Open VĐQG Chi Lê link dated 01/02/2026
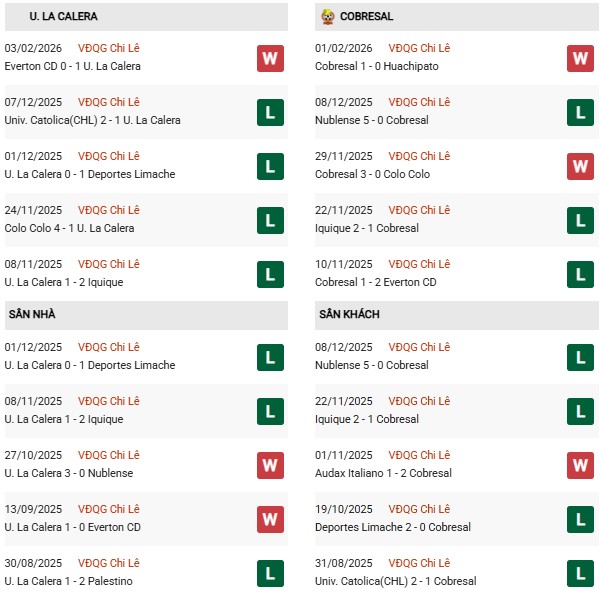 pos(419,48)
